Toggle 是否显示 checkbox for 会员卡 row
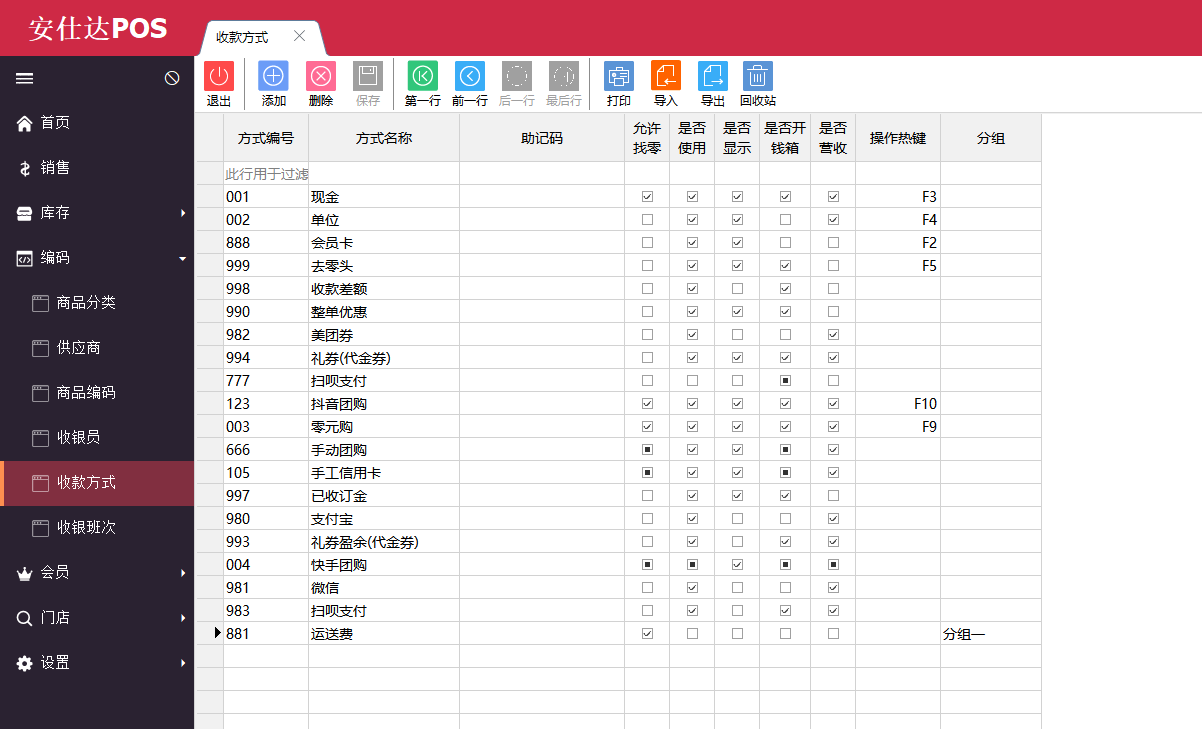 pyautogui.click(x=737, y=242)
